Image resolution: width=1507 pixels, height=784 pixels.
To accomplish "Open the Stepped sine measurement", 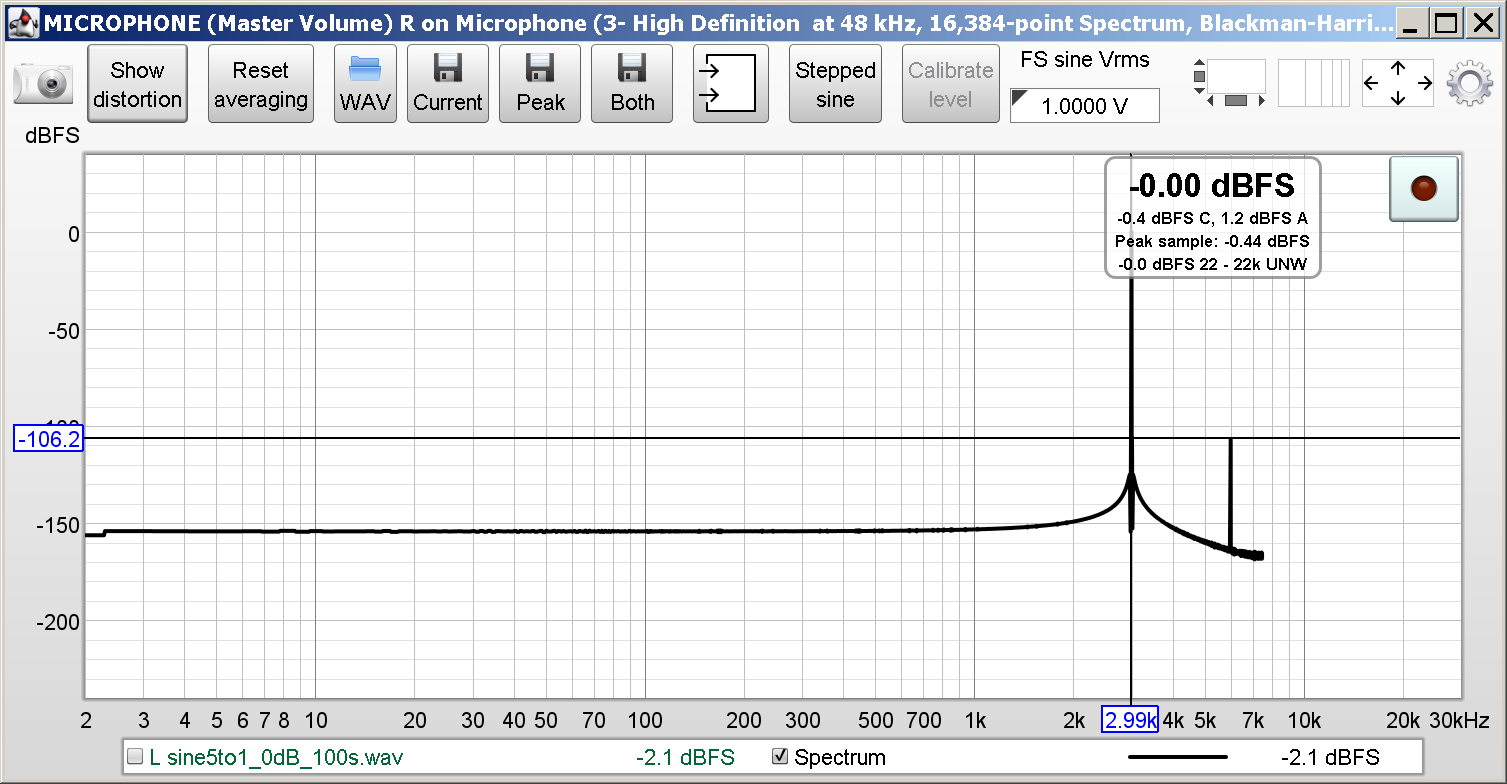I will pos(835,84).
